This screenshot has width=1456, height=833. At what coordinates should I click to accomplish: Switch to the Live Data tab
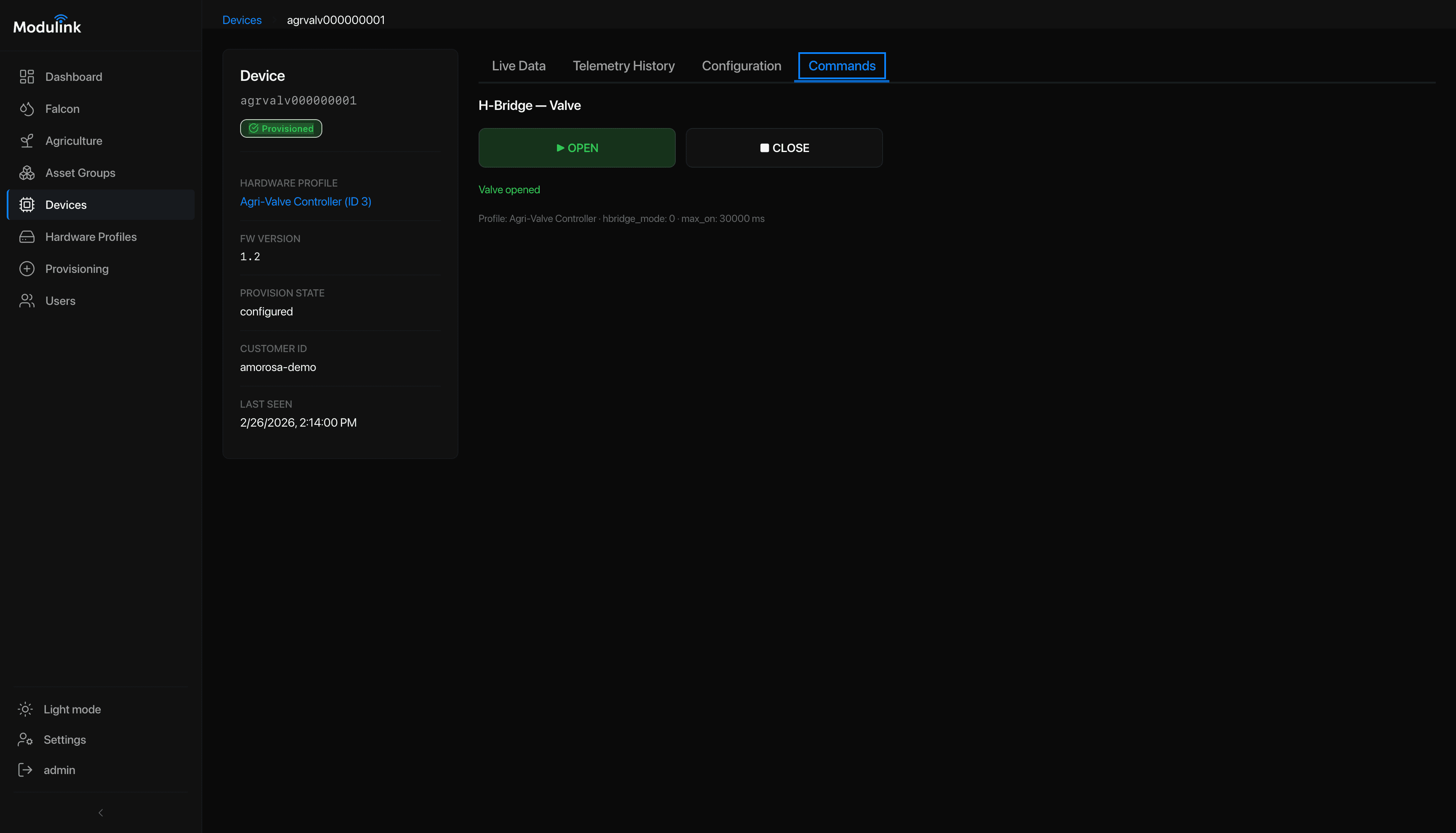pyautogui.click(x=518, y=66)
